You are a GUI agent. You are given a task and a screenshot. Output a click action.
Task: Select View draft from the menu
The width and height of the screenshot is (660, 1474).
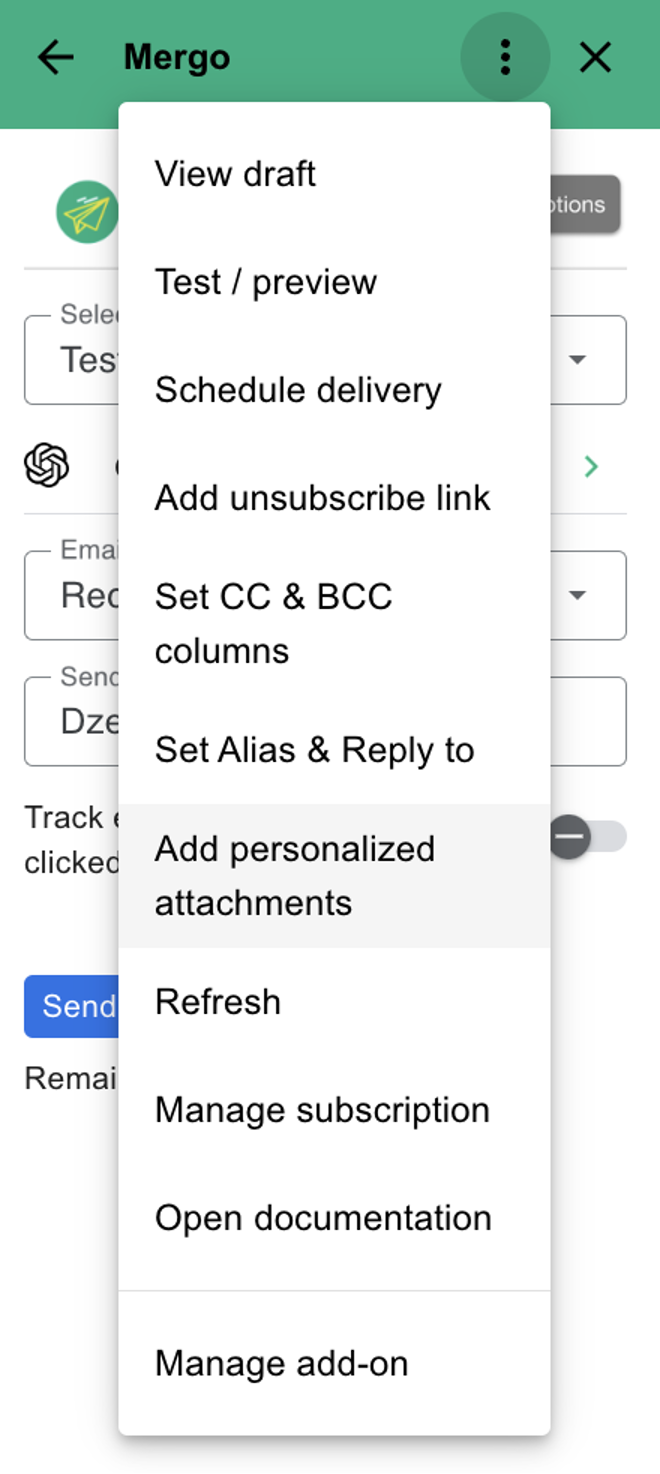[235, 173]
